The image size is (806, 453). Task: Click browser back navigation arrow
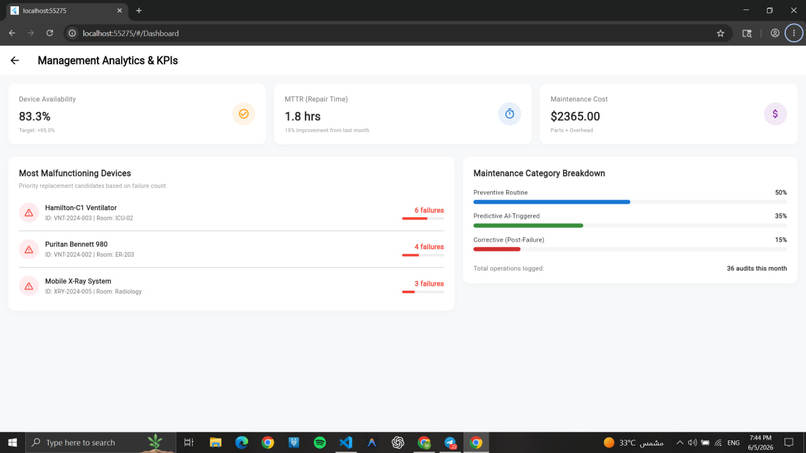(12, 33)
